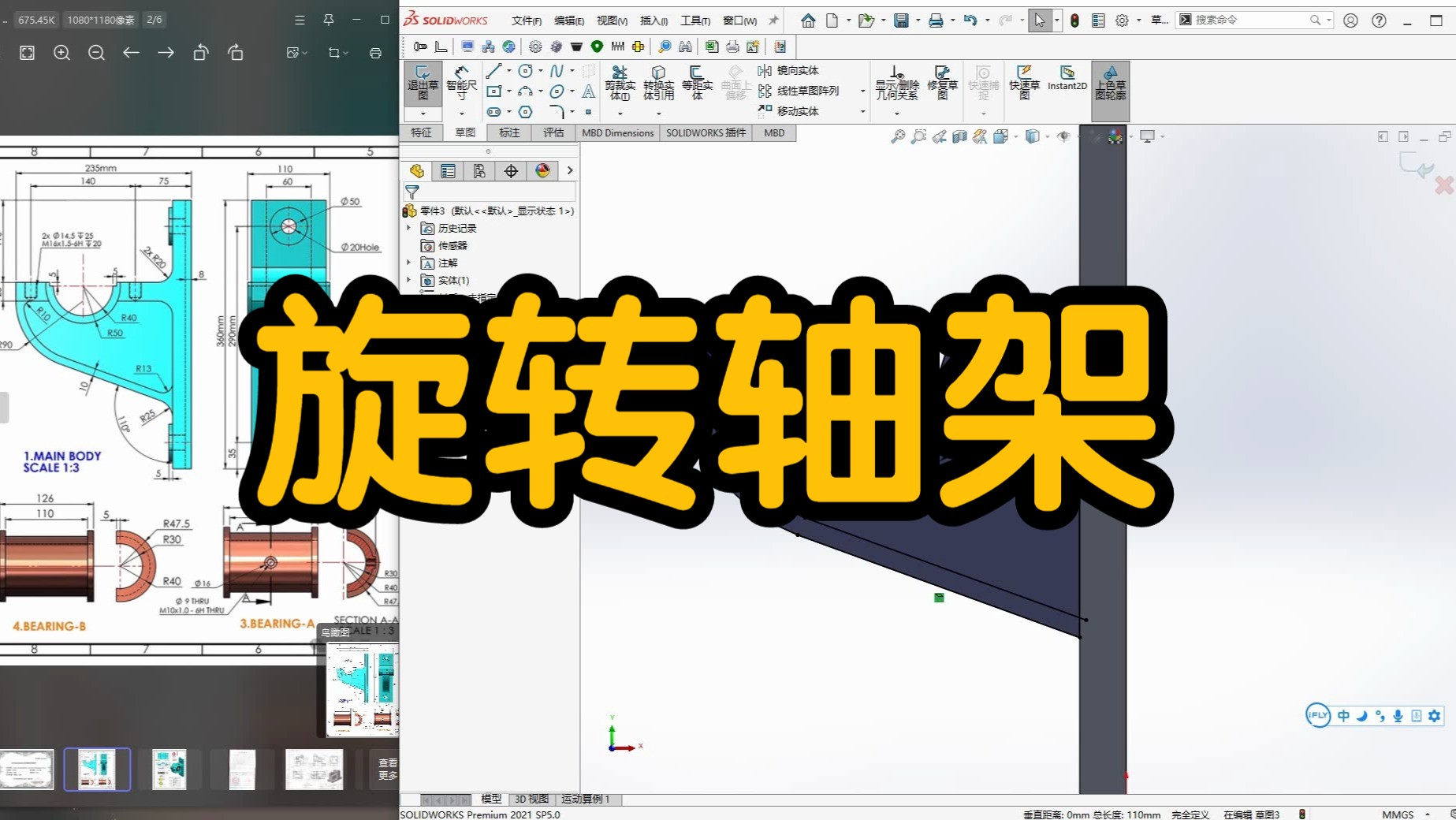Image resolution: width=1456 pixels, height=820 pixels.
Task: Open the 工具(T) menu
Action: coord(695,20)
